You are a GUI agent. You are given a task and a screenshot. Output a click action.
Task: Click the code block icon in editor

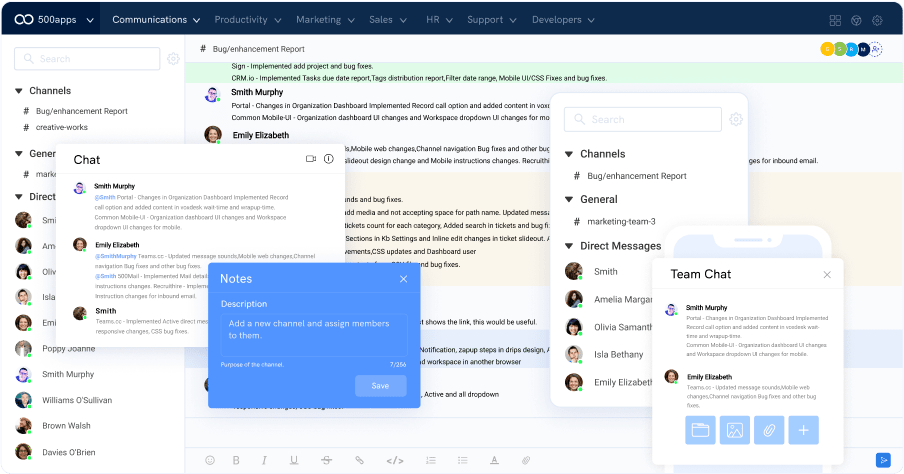click(395, 460)
